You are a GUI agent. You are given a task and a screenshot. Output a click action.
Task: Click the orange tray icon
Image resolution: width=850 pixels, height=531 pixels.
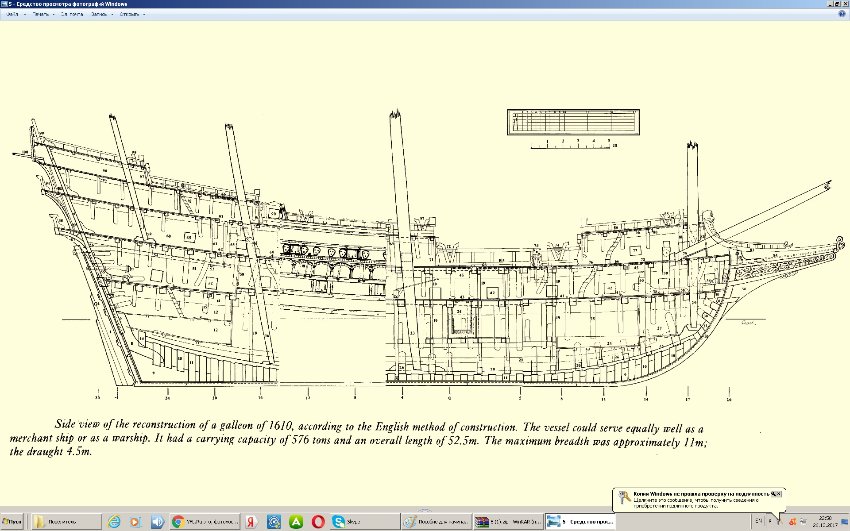[x=793, y=522]
